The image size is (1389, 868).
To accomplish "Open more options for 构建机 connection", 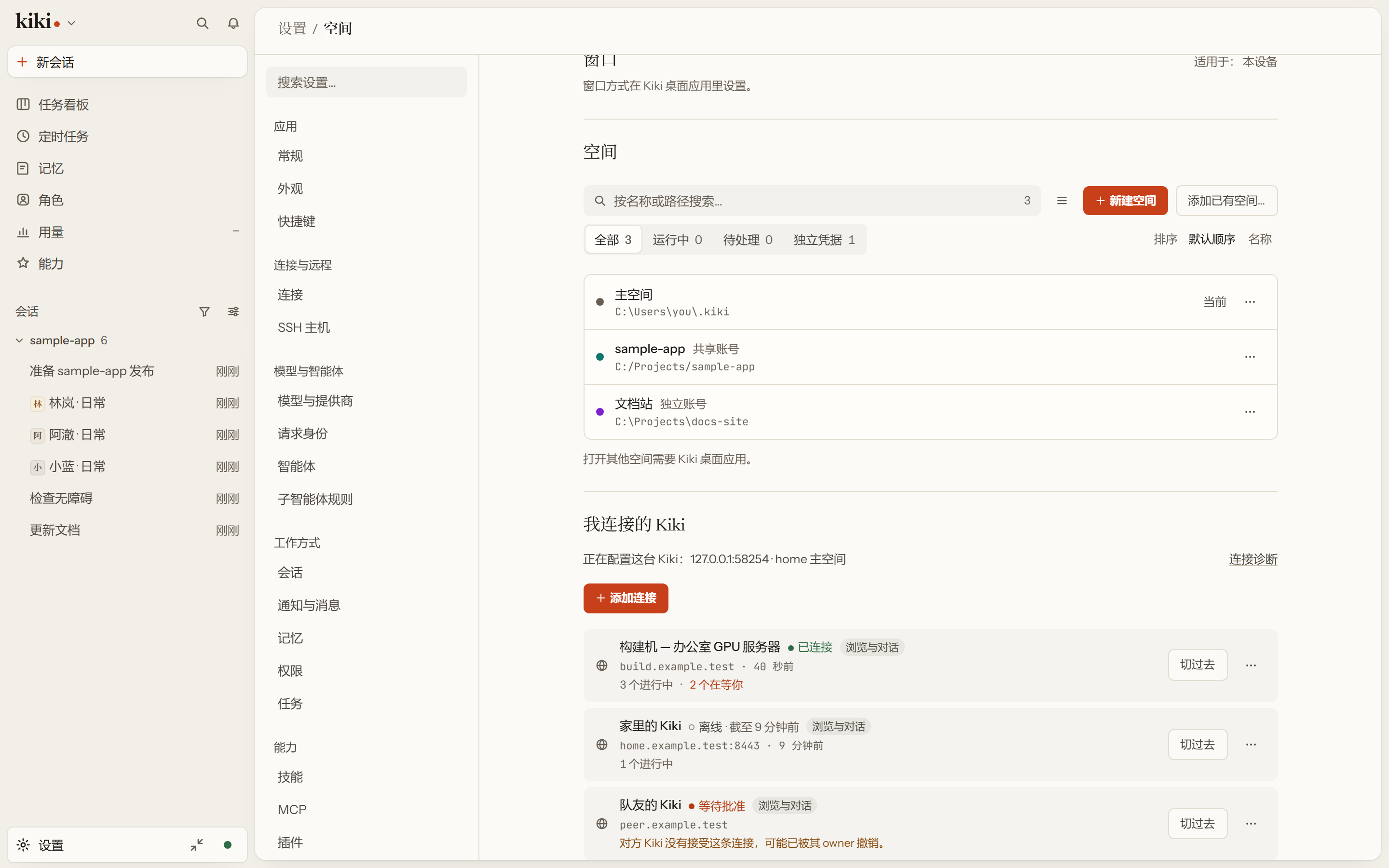I will [x=1251, y=665].
